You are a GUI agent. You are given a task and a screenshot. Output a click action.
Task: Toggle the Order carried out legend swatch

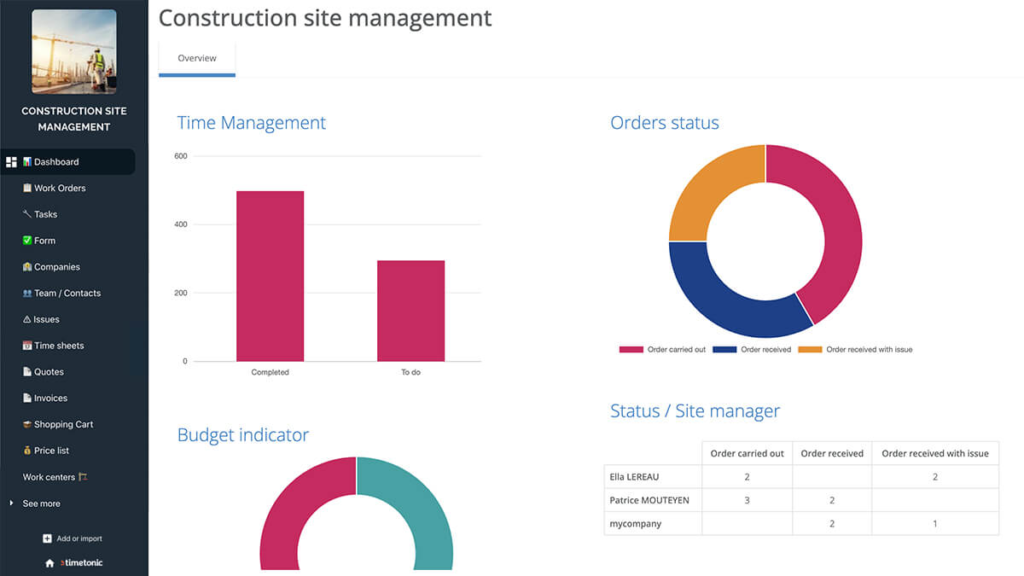coord(631,349)
